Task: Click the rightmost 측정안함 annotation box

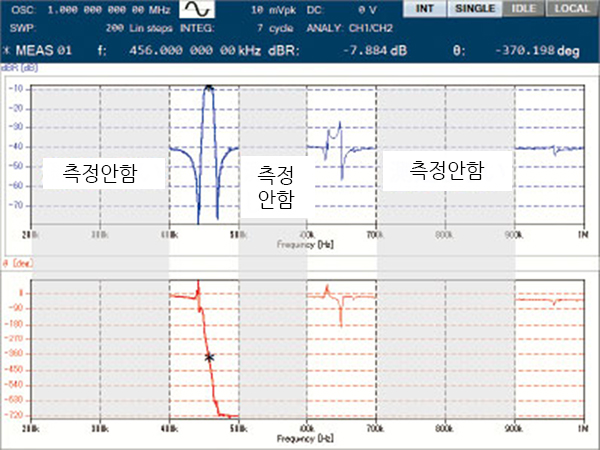Action: tap(447, 171)
